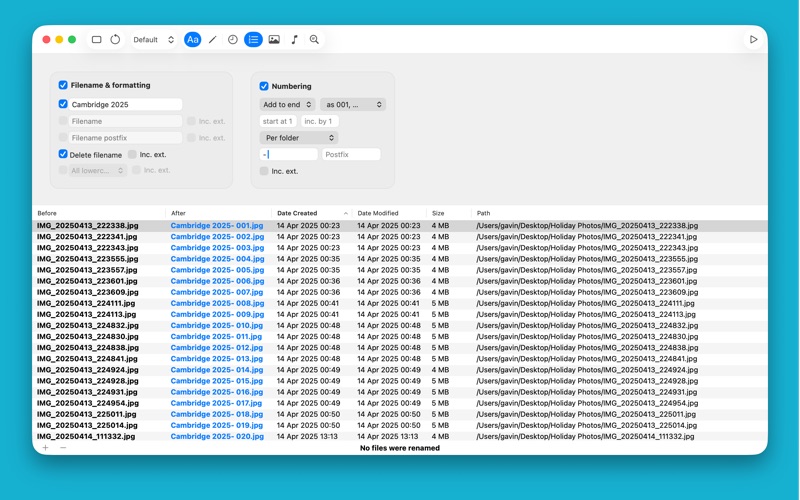Click the Filename postfix input field
Image resolution: width=800 pixels, height=500 pixels.
tap(126, 138)
